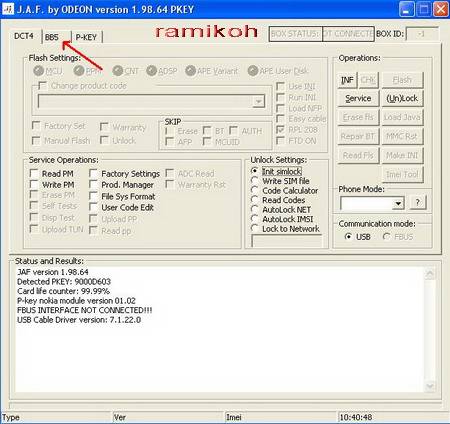The width and height of the screenshot is (450, 424).
Task: Enable the Read PM checkbox
Action: 34,174
